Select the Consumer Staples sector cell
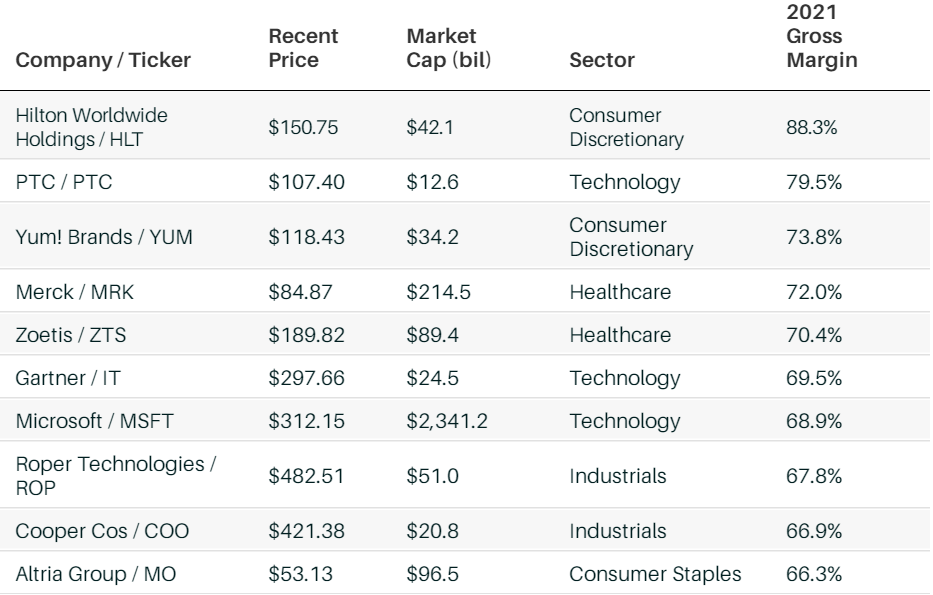The image size is (933, 595). tap(655, 574)
